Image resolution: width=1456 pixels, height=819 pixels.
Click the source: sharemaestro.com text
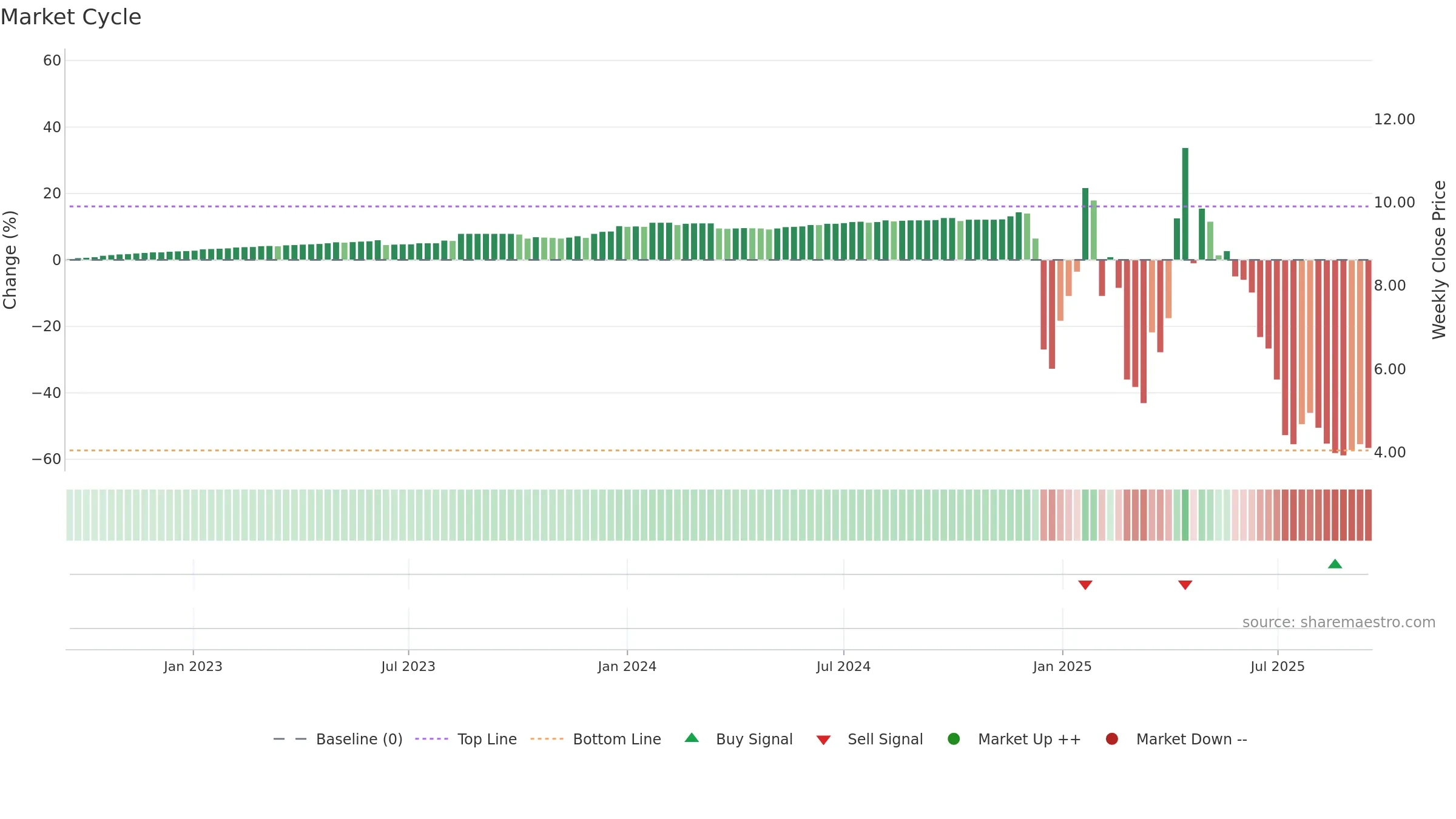1339,622
